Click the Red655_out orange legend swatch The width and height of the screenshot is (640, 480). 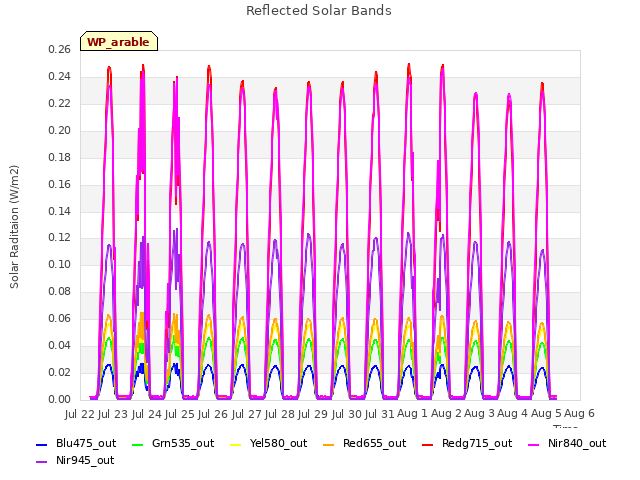(x=329, y=444)
